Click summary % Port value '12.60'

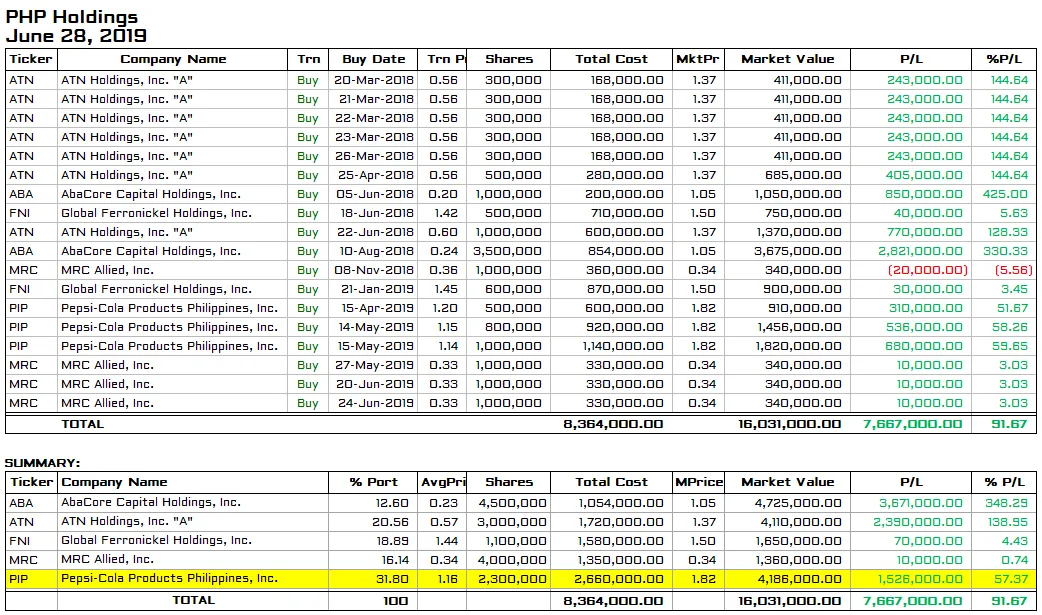pos(392,503)
